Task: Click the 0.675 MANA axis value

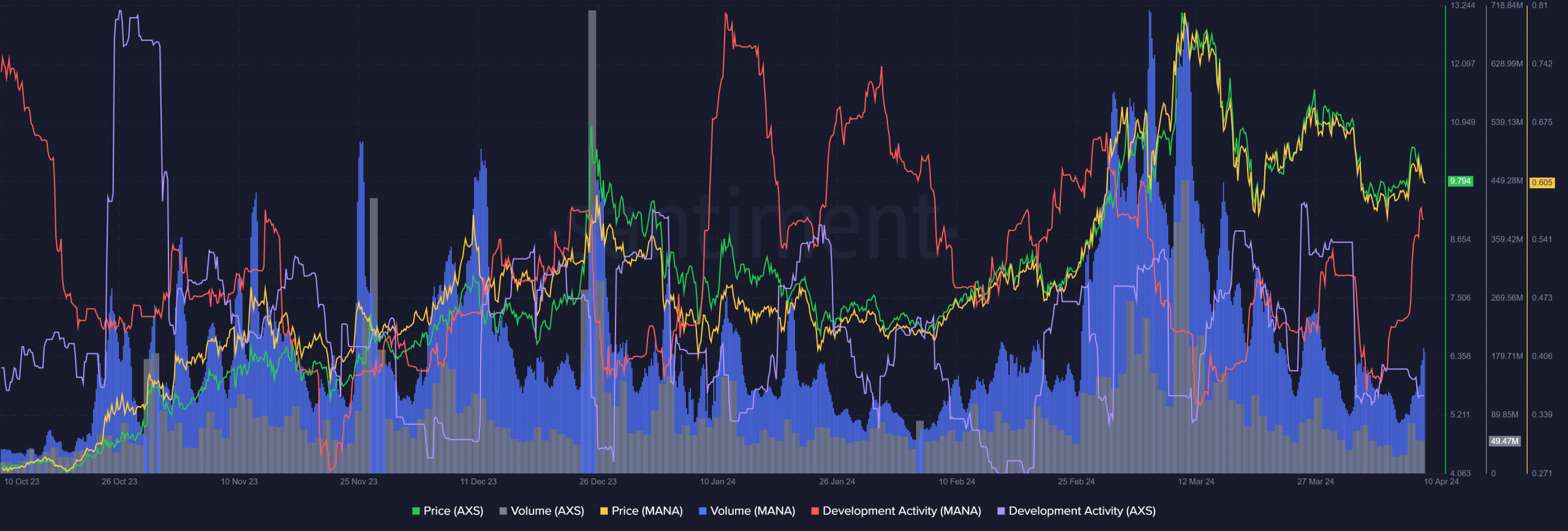Action: click(1542, 122)
